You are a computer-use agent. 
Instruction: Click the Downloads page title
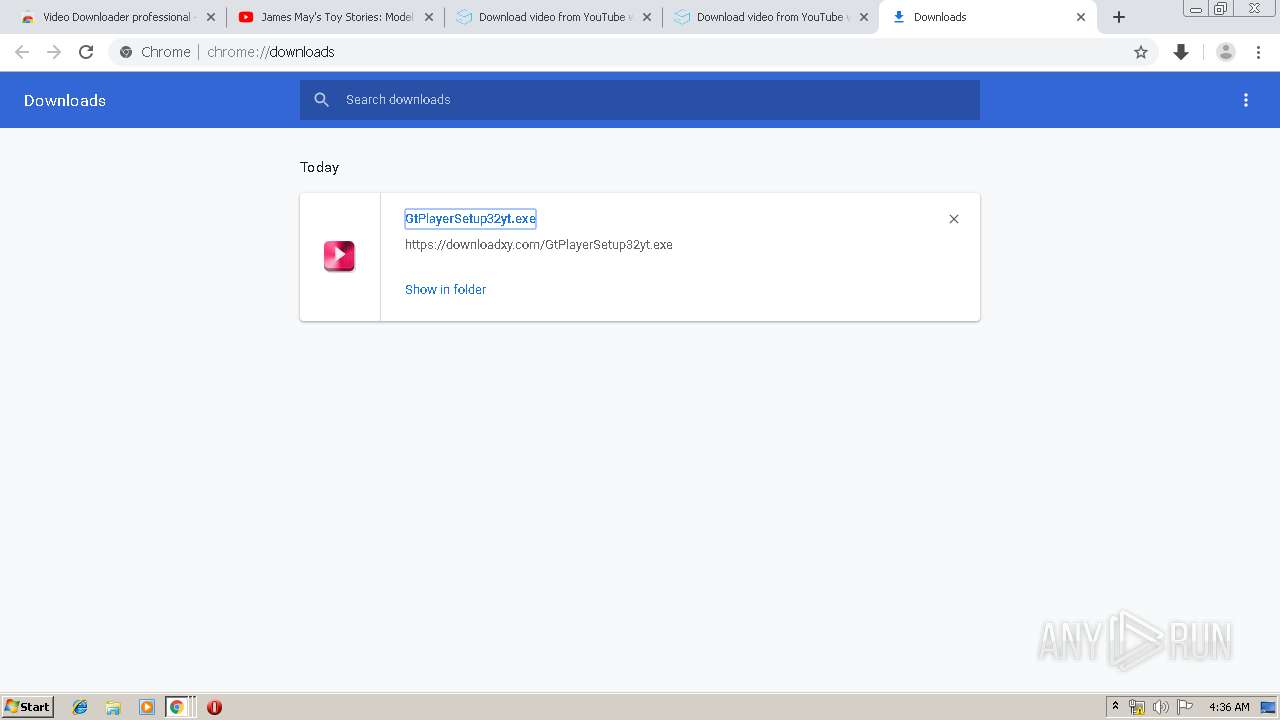65,101
